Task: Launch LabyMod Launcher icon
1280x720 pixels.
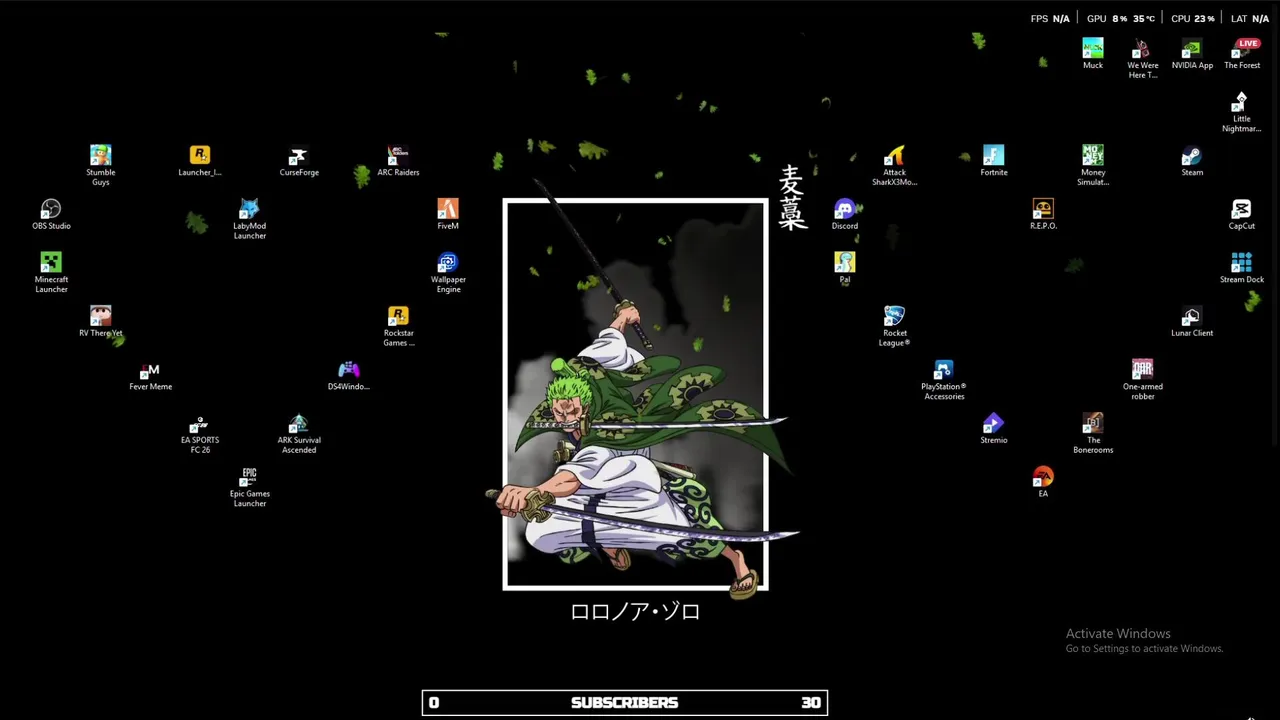Action: (249, 218)
